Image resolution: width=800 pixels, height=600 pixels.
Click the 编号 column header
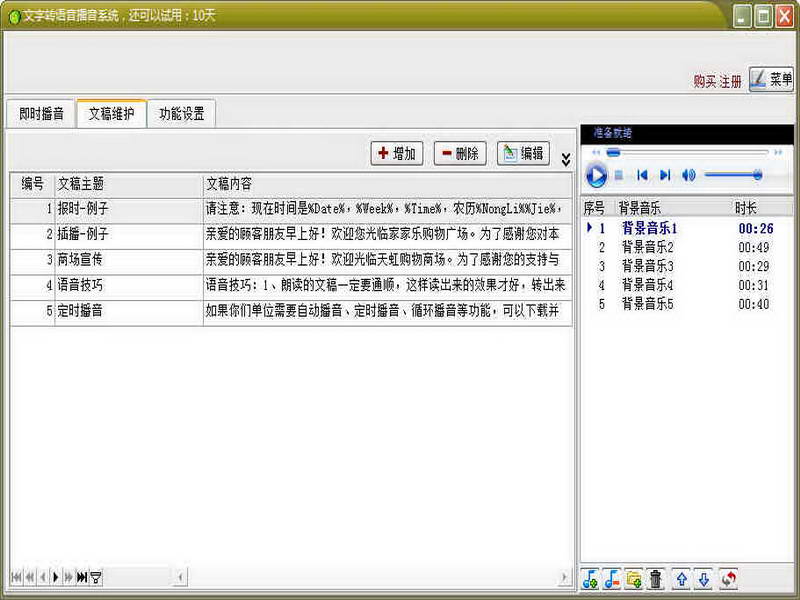[32, 184]
